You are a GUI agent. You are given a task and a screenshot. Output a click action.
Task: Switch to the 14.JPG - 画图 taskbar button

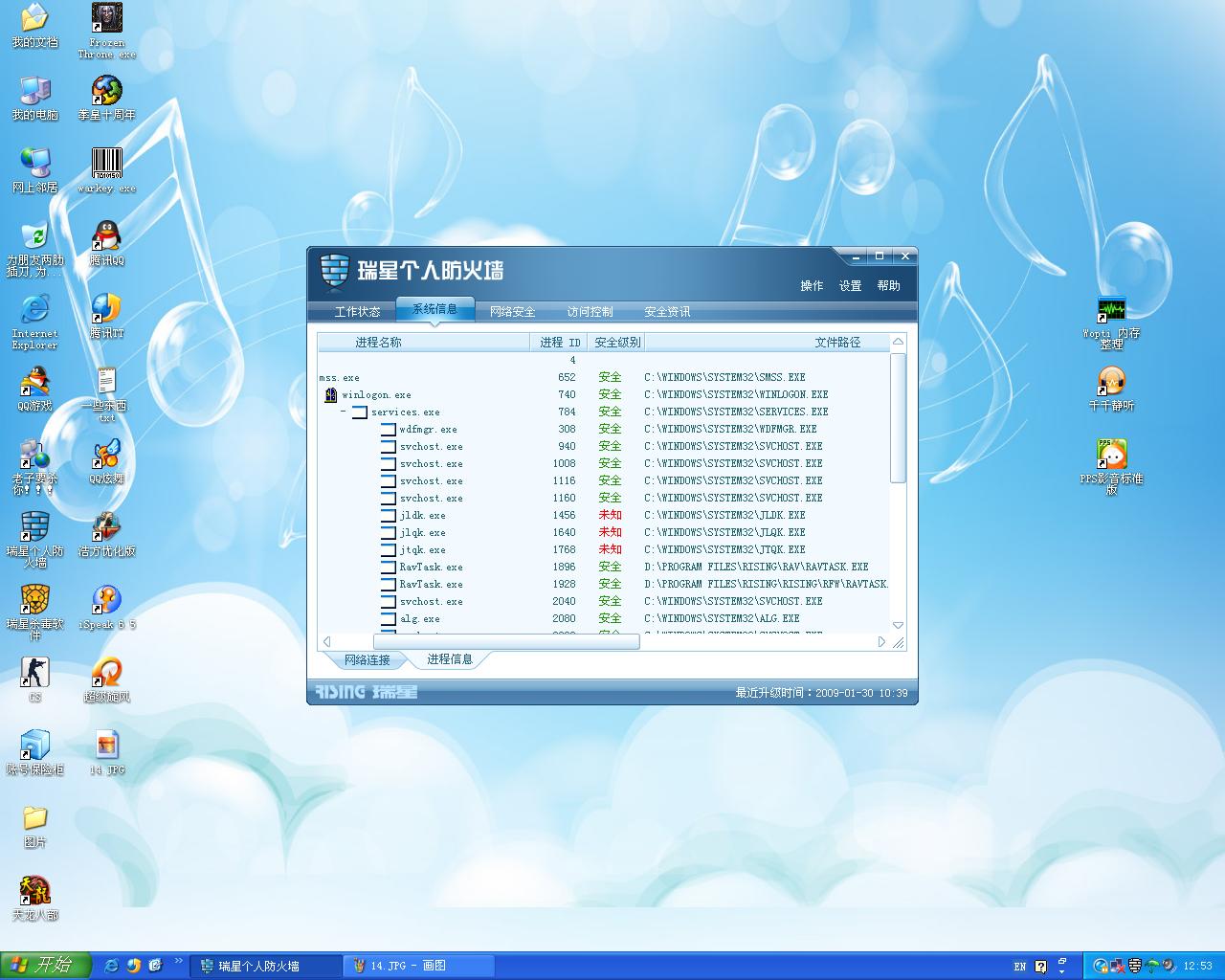(x=418, y=966)
